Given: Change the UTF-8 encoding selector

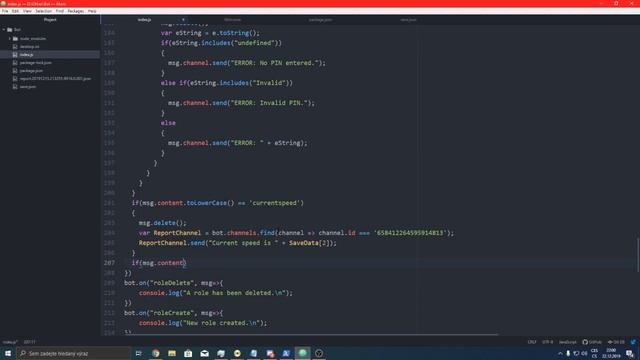Looking at the screenshot, I should [x=547, y=342].
